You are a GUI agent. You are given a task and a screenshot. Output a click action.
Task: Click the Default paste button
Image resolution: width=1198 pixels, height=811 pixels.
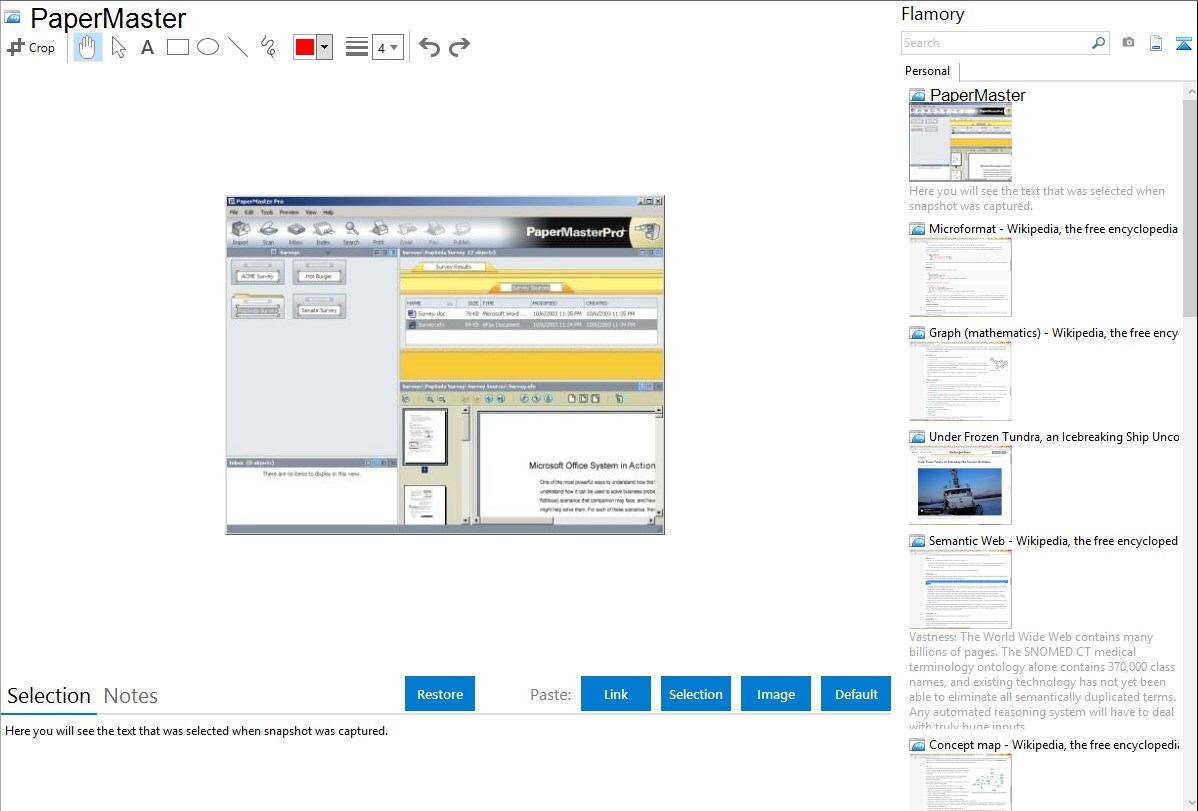pos(856,694)
